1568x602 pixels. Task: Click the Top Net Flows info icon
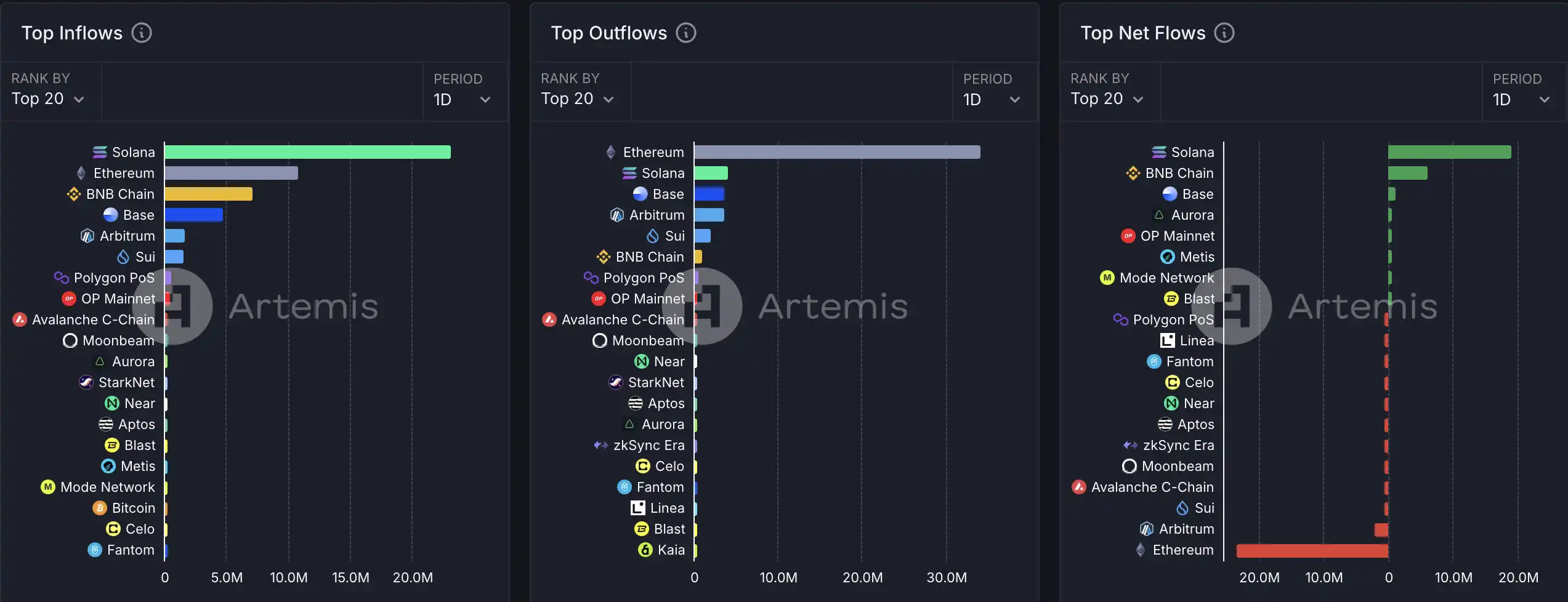[x=1224, y=33]
